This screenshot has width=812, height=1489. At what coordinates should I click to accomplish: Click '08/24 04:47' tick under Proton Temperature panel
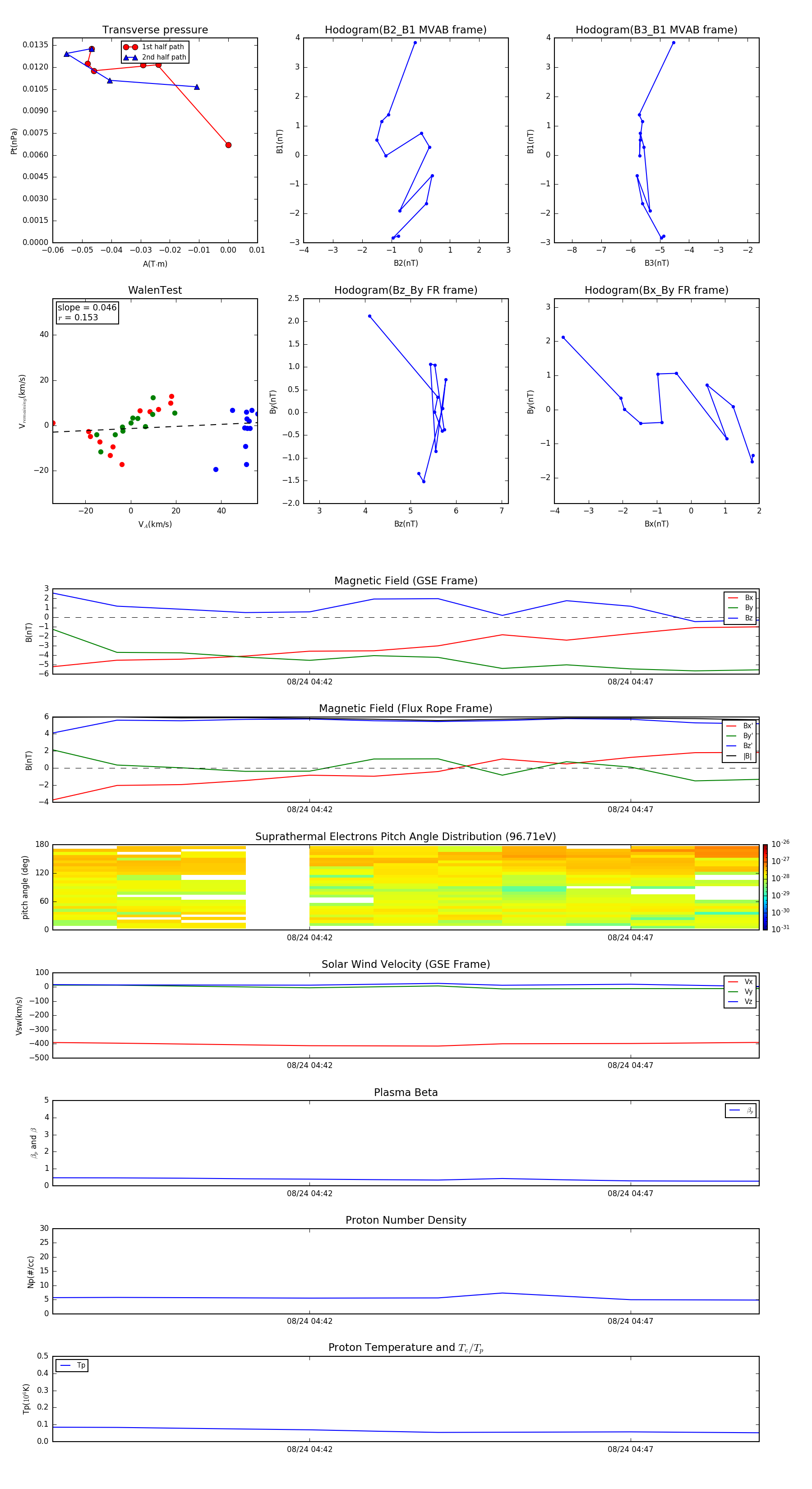tap(631, 1449)
